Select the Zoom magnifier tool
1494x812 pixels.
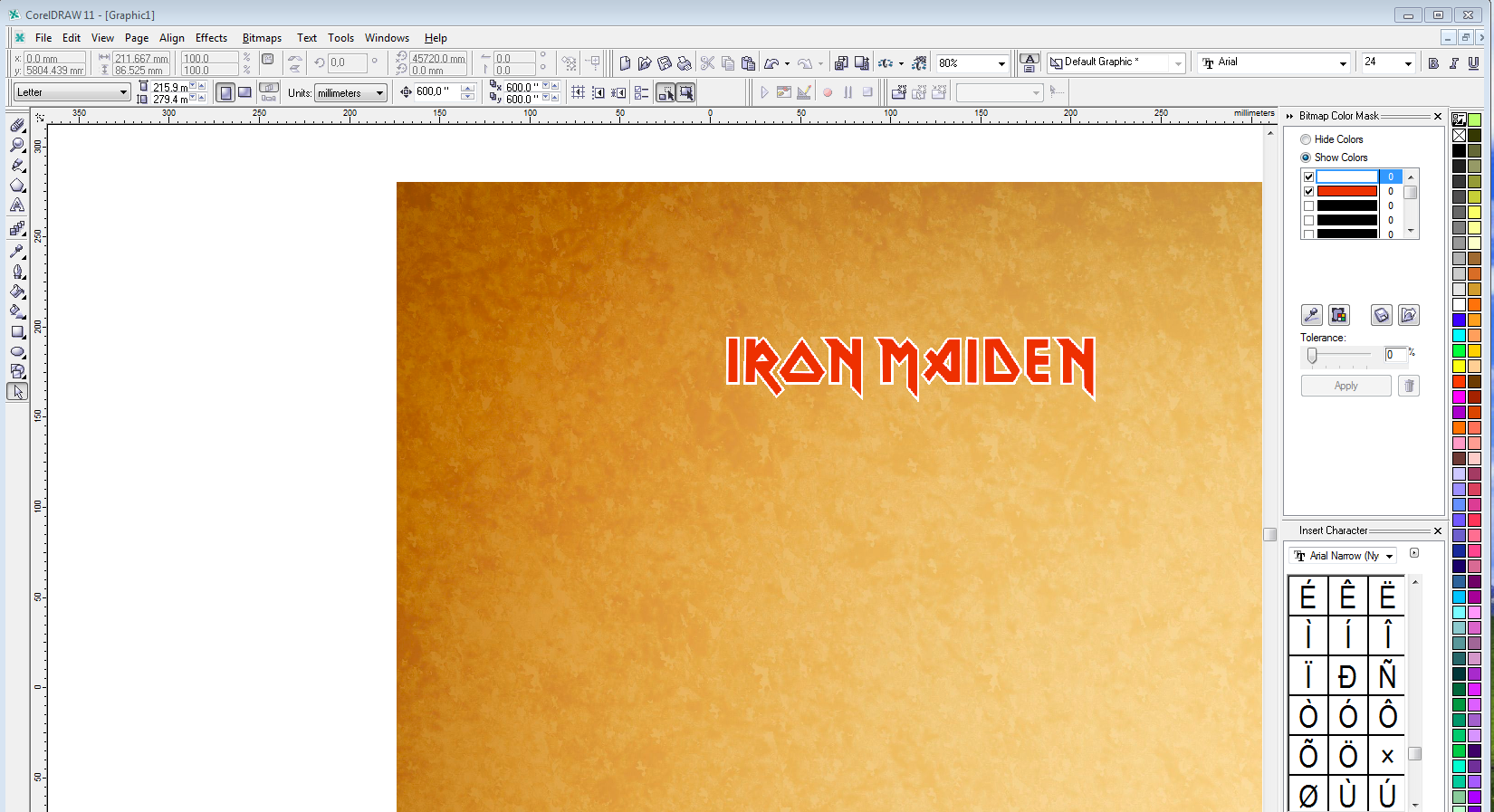coord(17,145)
